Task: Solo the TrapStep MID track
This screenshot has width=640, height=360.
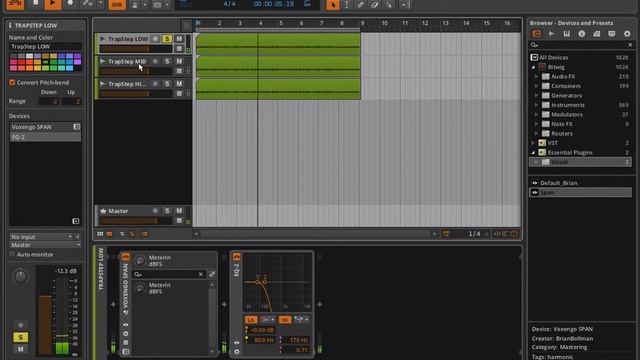Action: [167, 61]
